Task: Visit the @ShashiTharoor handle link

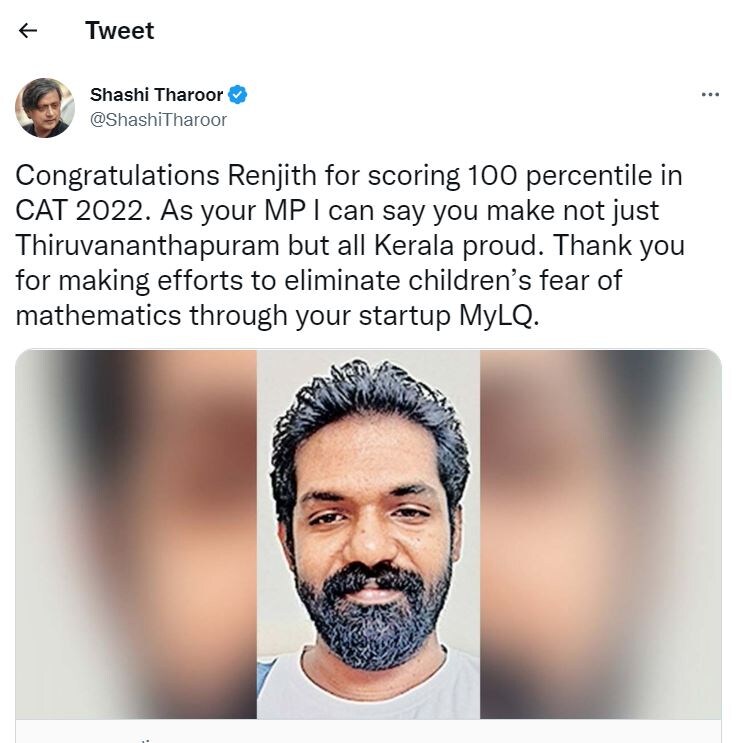Action: pos(158,120)
